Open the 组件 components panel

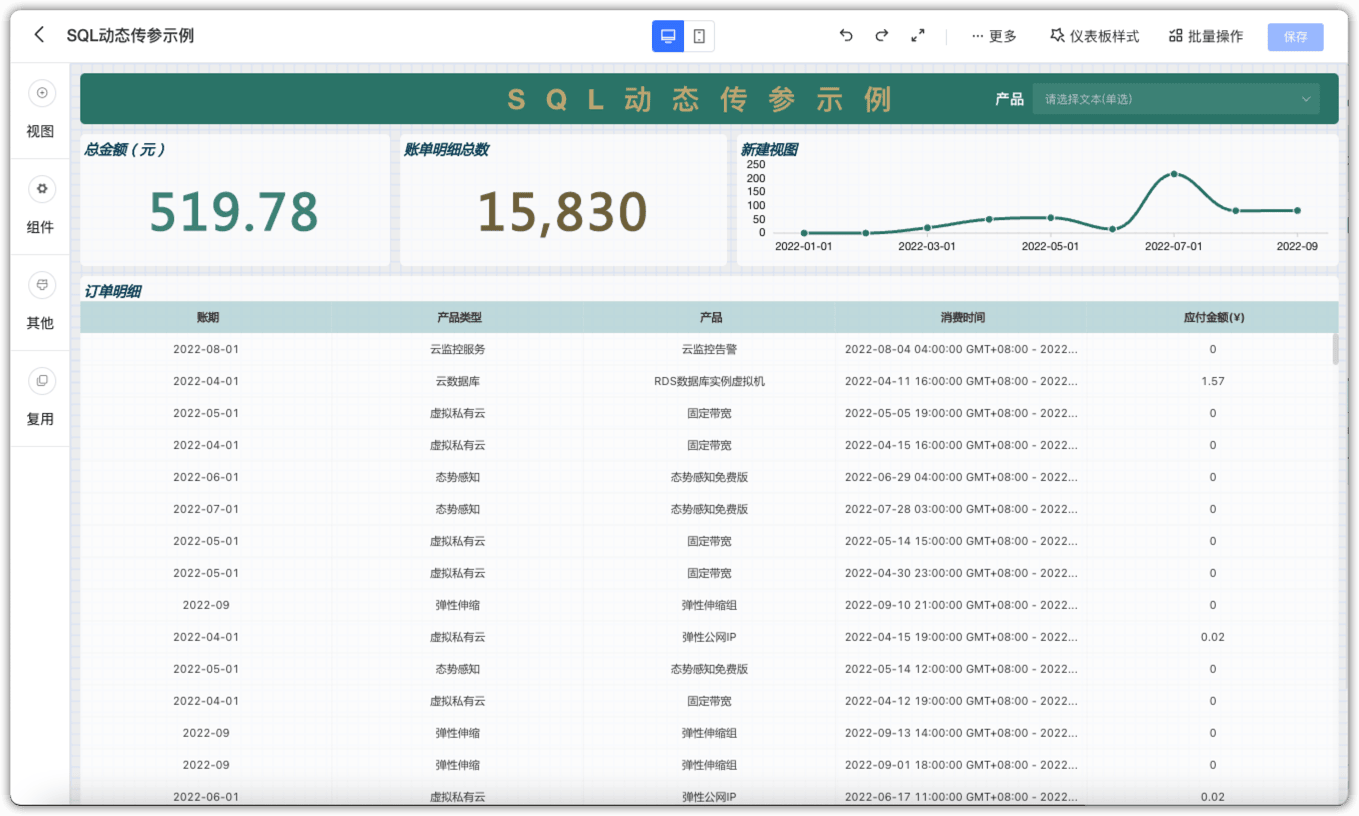pos(41,206)
